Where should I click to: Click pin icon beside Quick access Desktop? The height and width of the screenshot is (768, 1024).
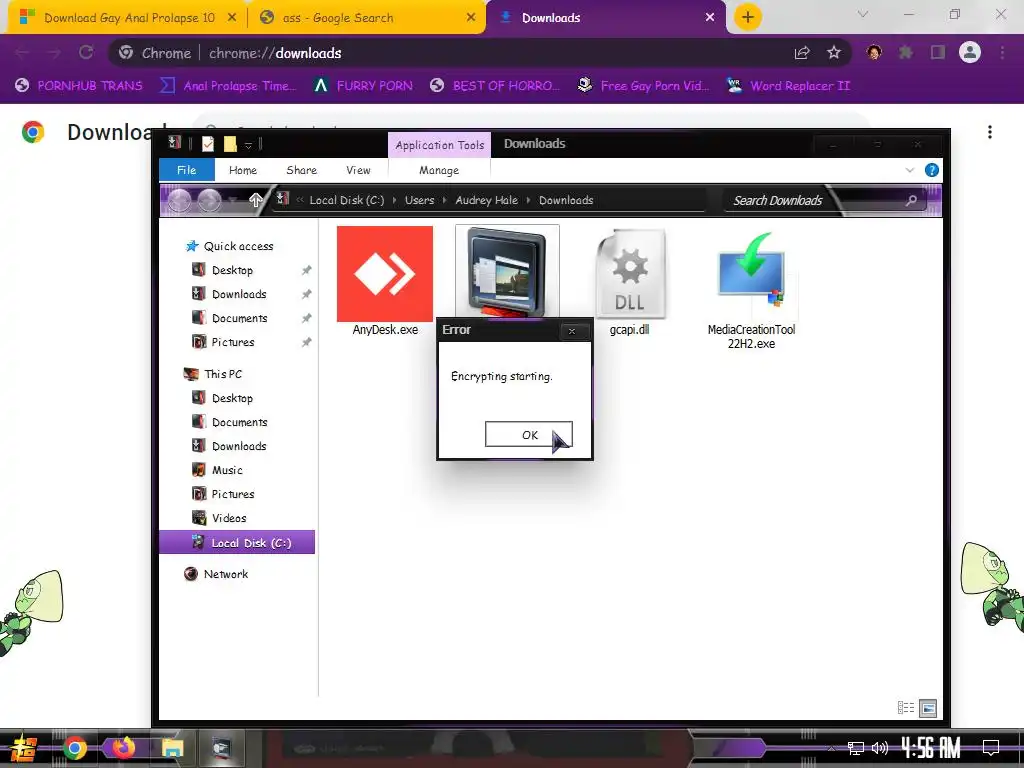[x=306, y=270]
